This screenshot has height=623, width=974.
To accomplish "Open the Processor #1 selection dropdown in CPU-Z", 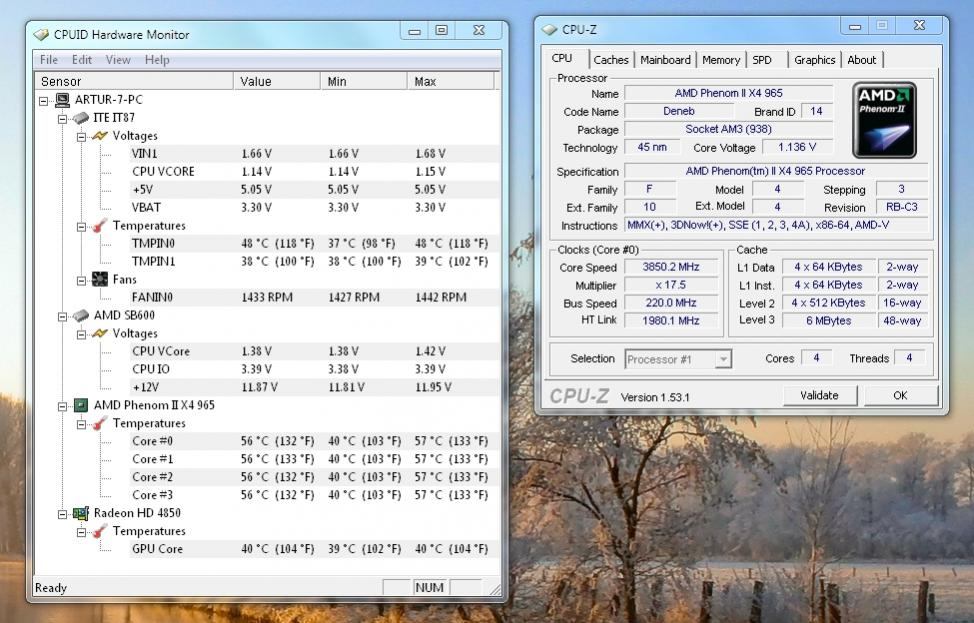I will pos(722,359).
